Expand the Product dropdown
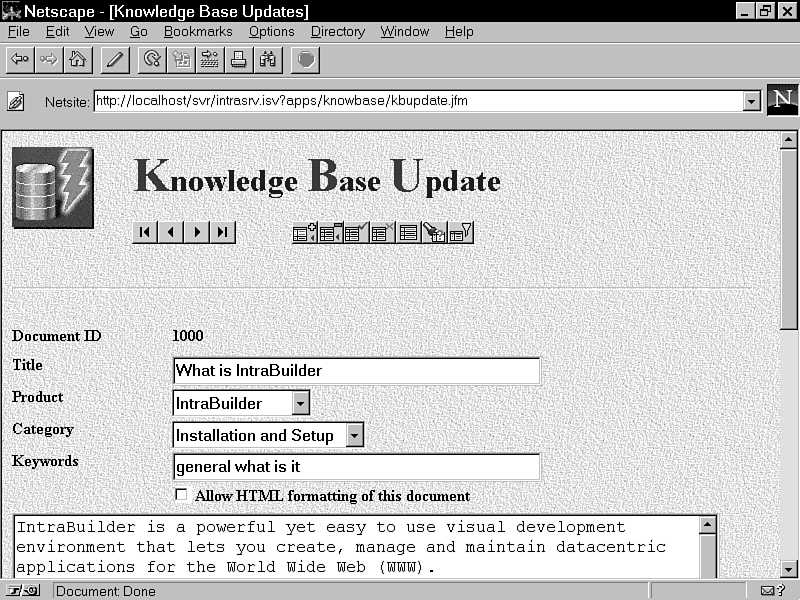 pos(301,403)
